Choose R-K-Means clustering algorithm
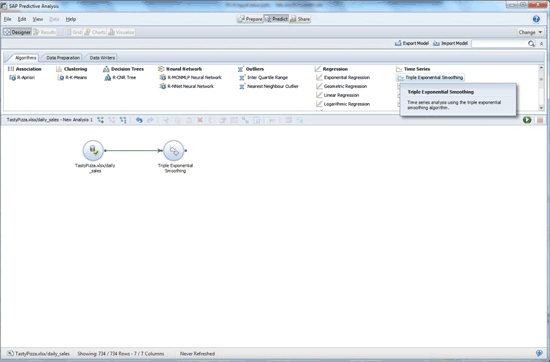550x362 pixels. click(x=72, y=78)
